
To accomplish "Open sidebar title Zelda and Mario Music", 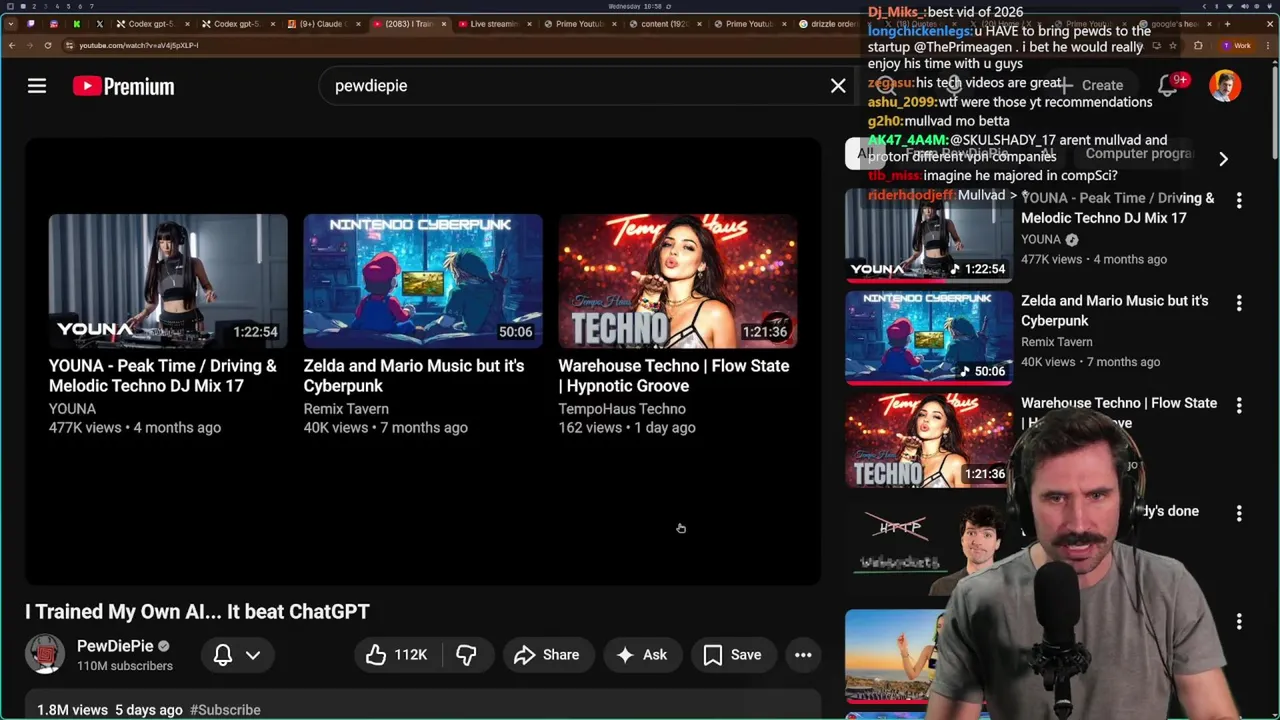I will click(x=1114, y=311).
